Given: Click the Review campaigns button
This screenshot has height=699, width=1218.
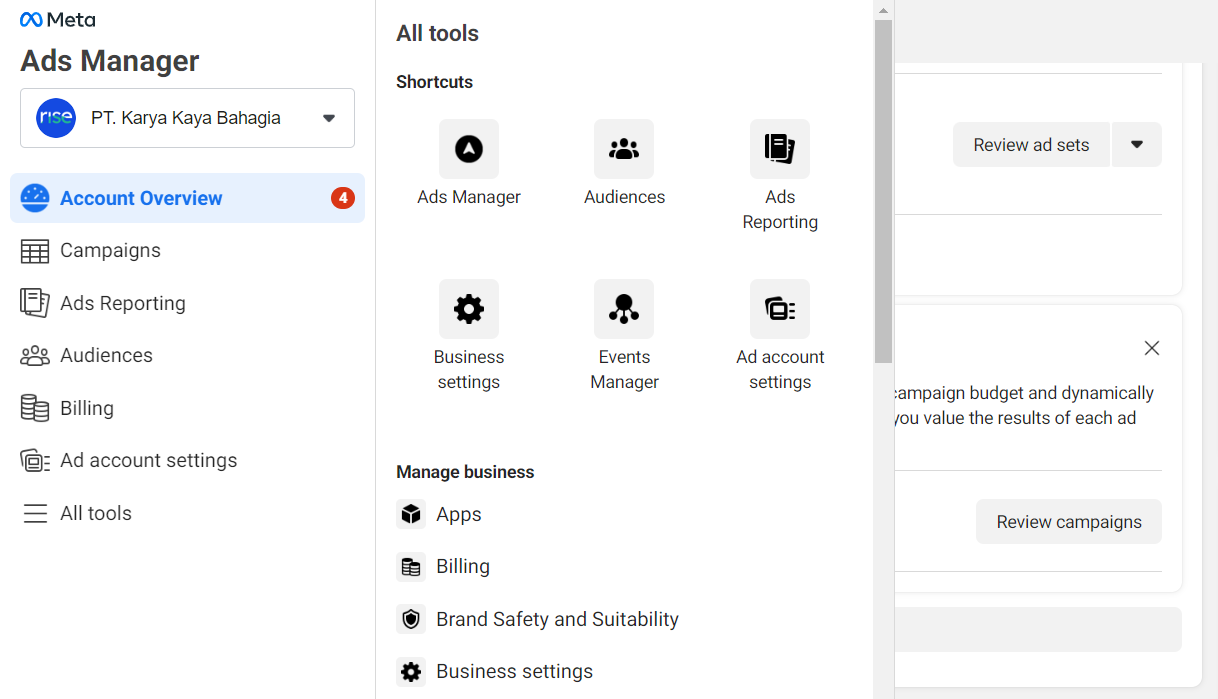Looking at the screenshot, I should click(x=1069, y=522).
